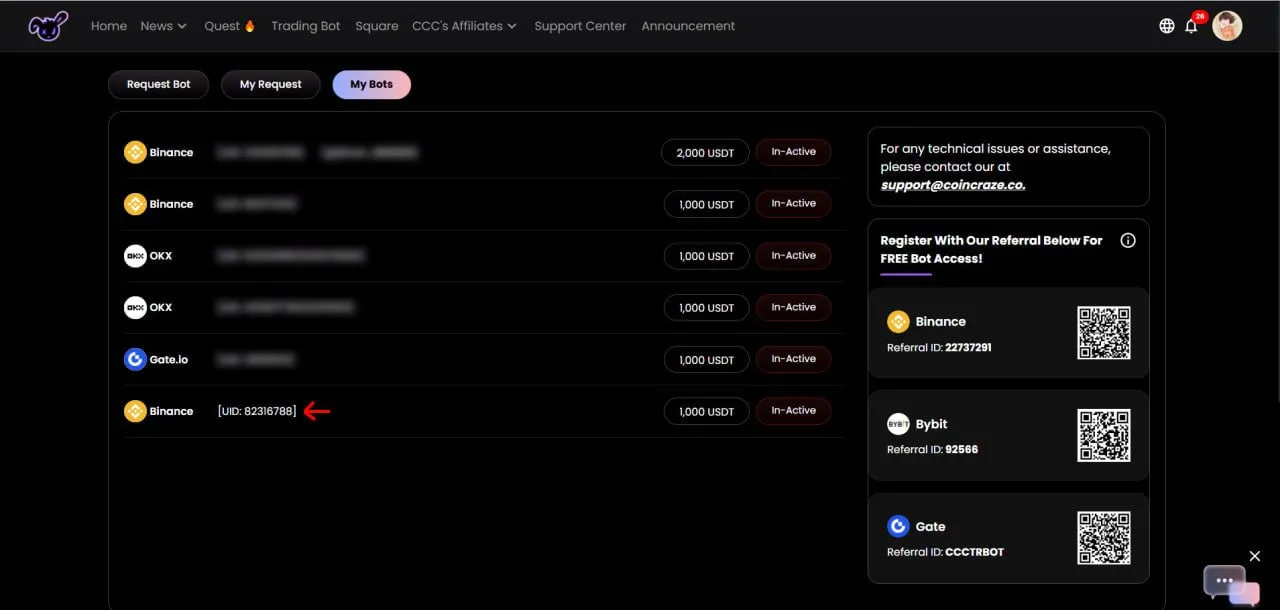Click the support@coincraze.co email link
The image size is (1280, 610).
click(952, 185)
